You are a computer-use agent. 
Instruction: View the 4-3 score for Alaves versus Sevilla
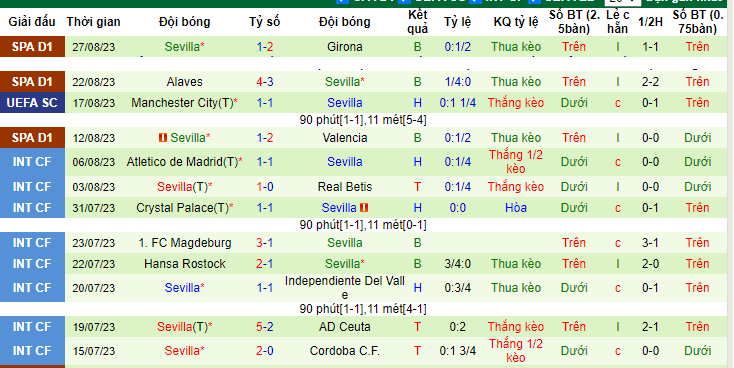click(264, 81)
